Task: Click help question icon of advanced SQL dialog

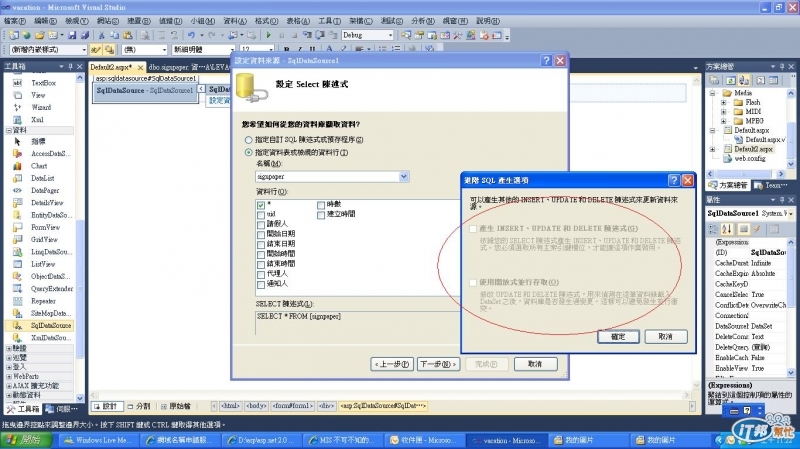Action: [674, 180]
